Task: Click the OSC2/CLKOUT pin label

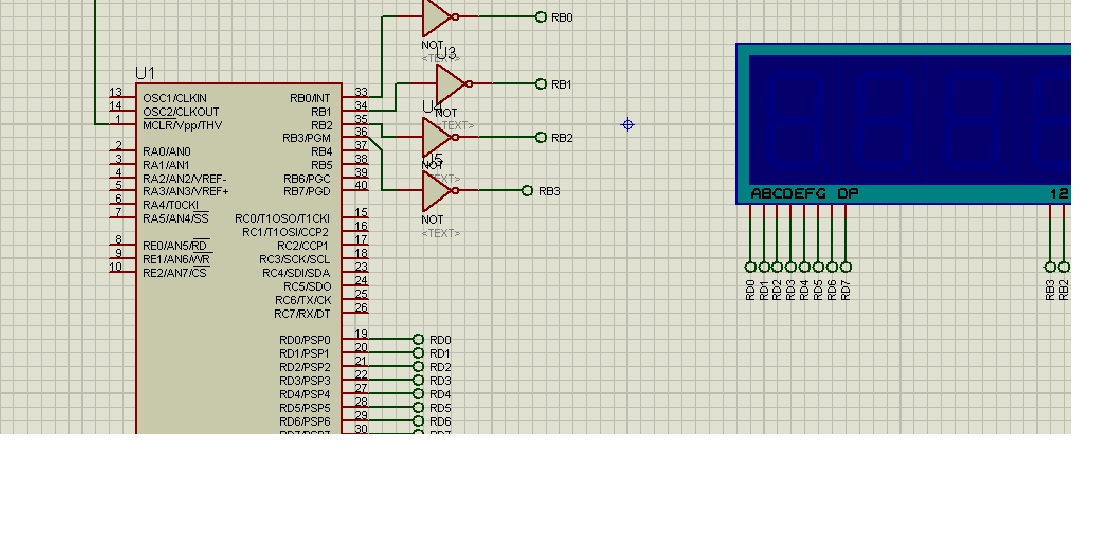Action: (181, 111)
